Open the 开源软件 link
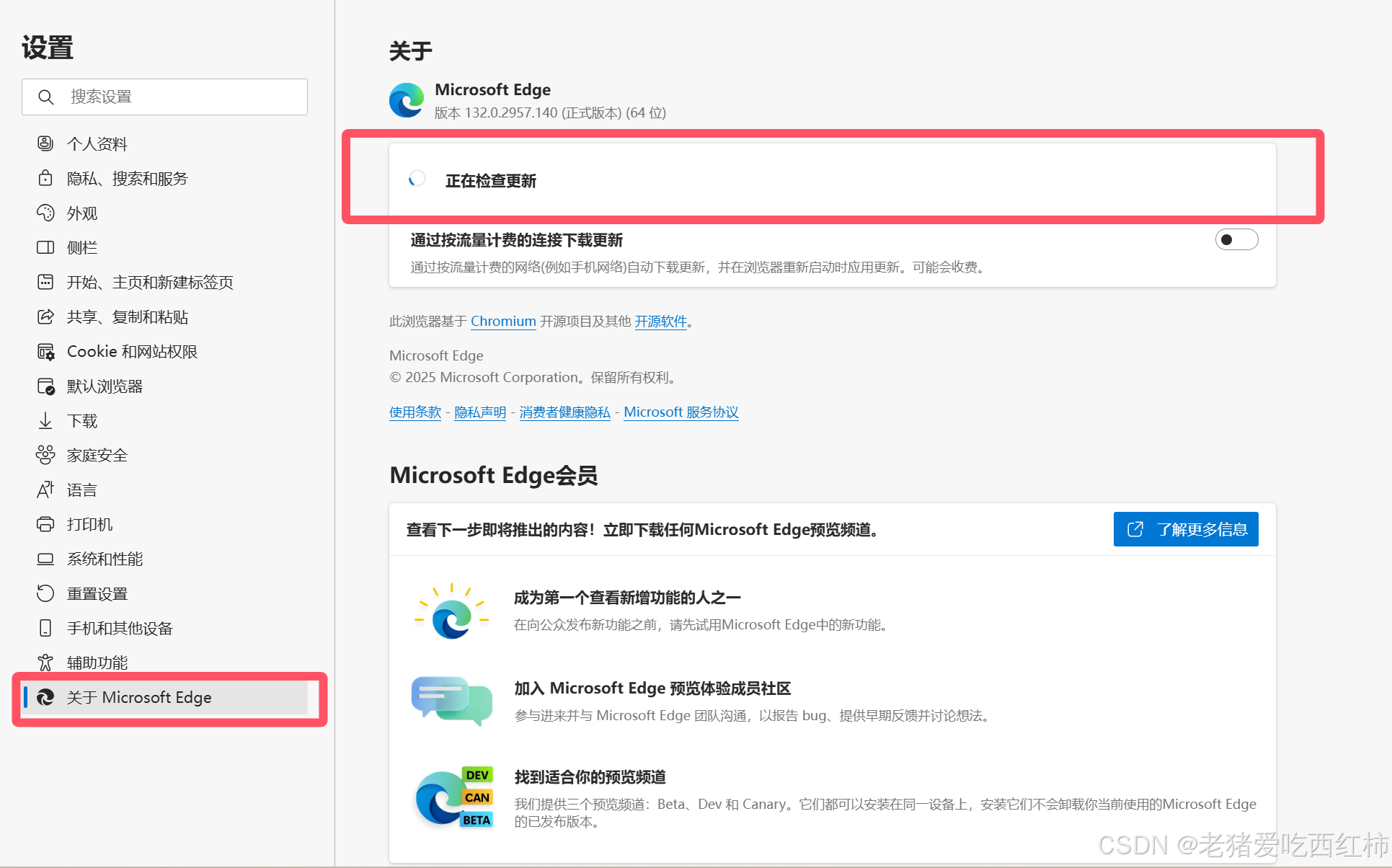The image size is (1392, 868). tap(660, 321)
